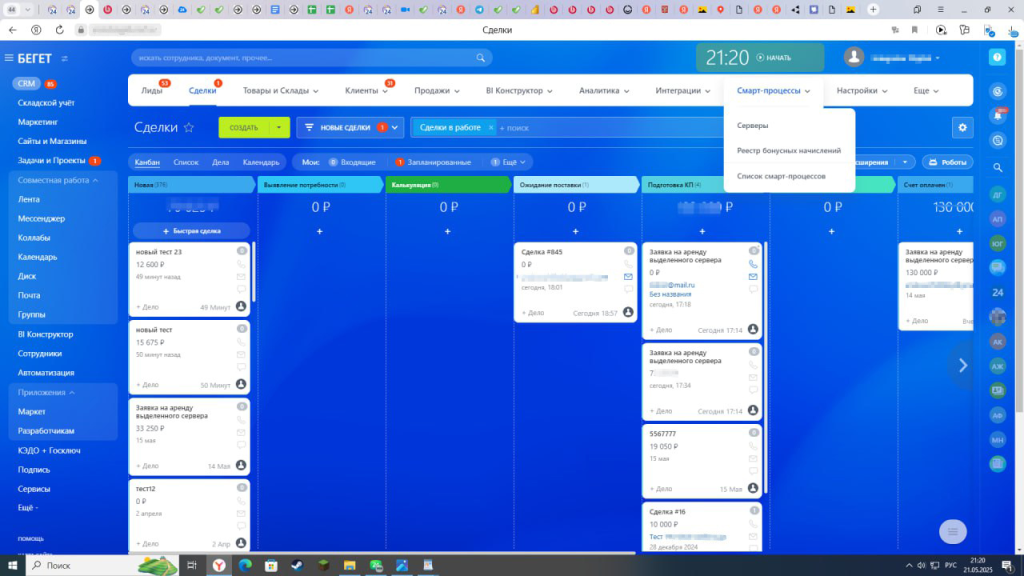Expand the СОЗДАТЬ button dropdown arrow
The image size is (1024, 576).
pyautogui.click(x=277, y=128)
